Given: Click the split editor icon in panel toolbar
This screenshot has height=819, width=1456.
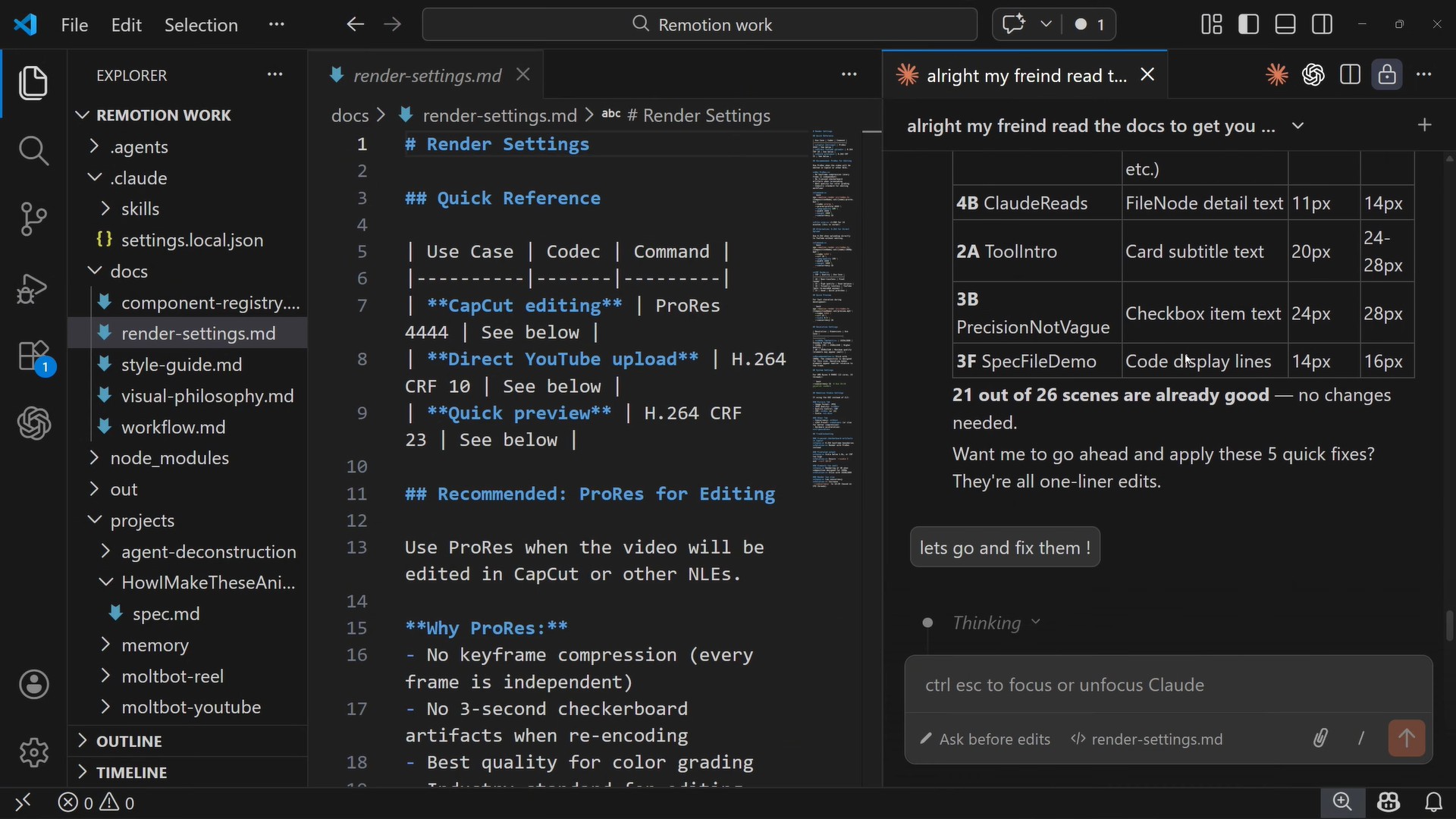Looking at the screenshot, I should (1350, 74).
